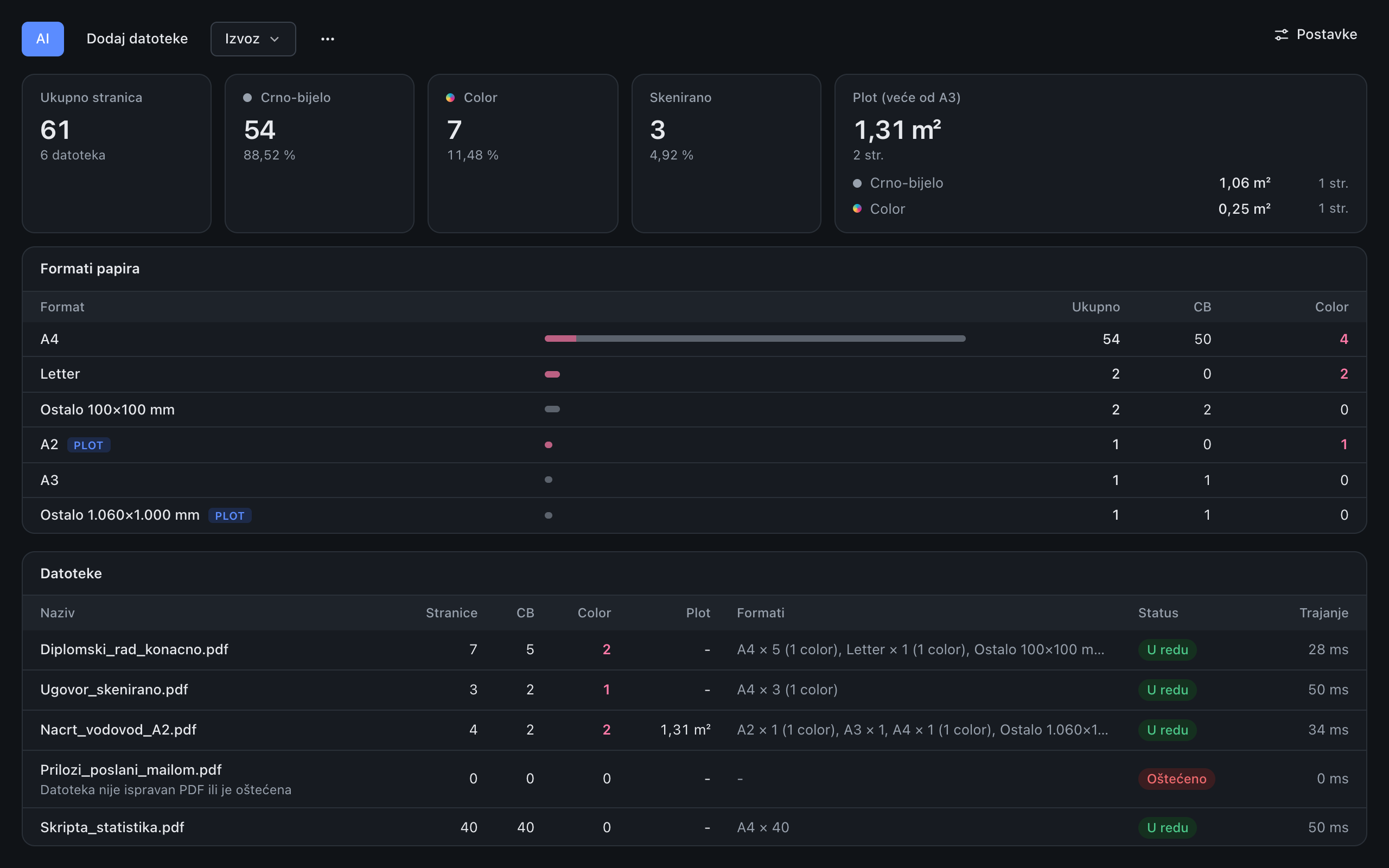Screen dimensions: 1389x868
Task: Click the A4 format usage bar
Action: [x=755, y=339]
